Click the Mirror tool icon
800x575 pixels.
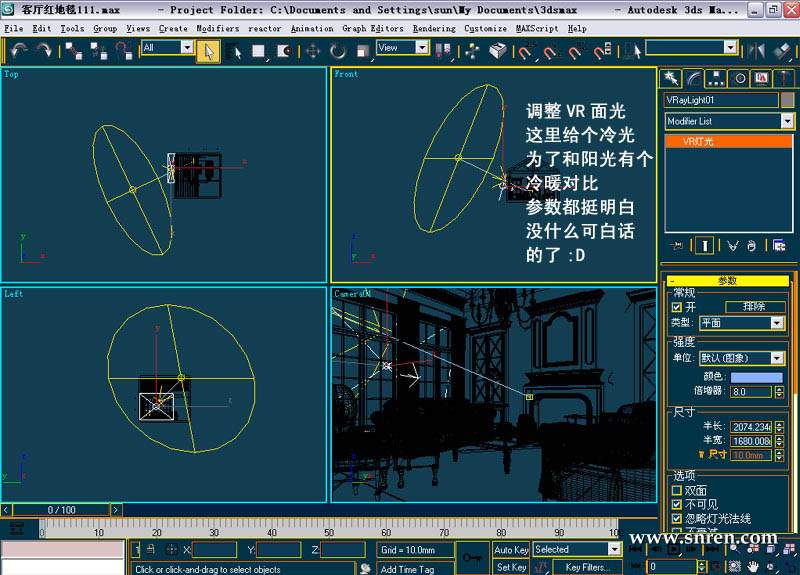click(757, 51)
